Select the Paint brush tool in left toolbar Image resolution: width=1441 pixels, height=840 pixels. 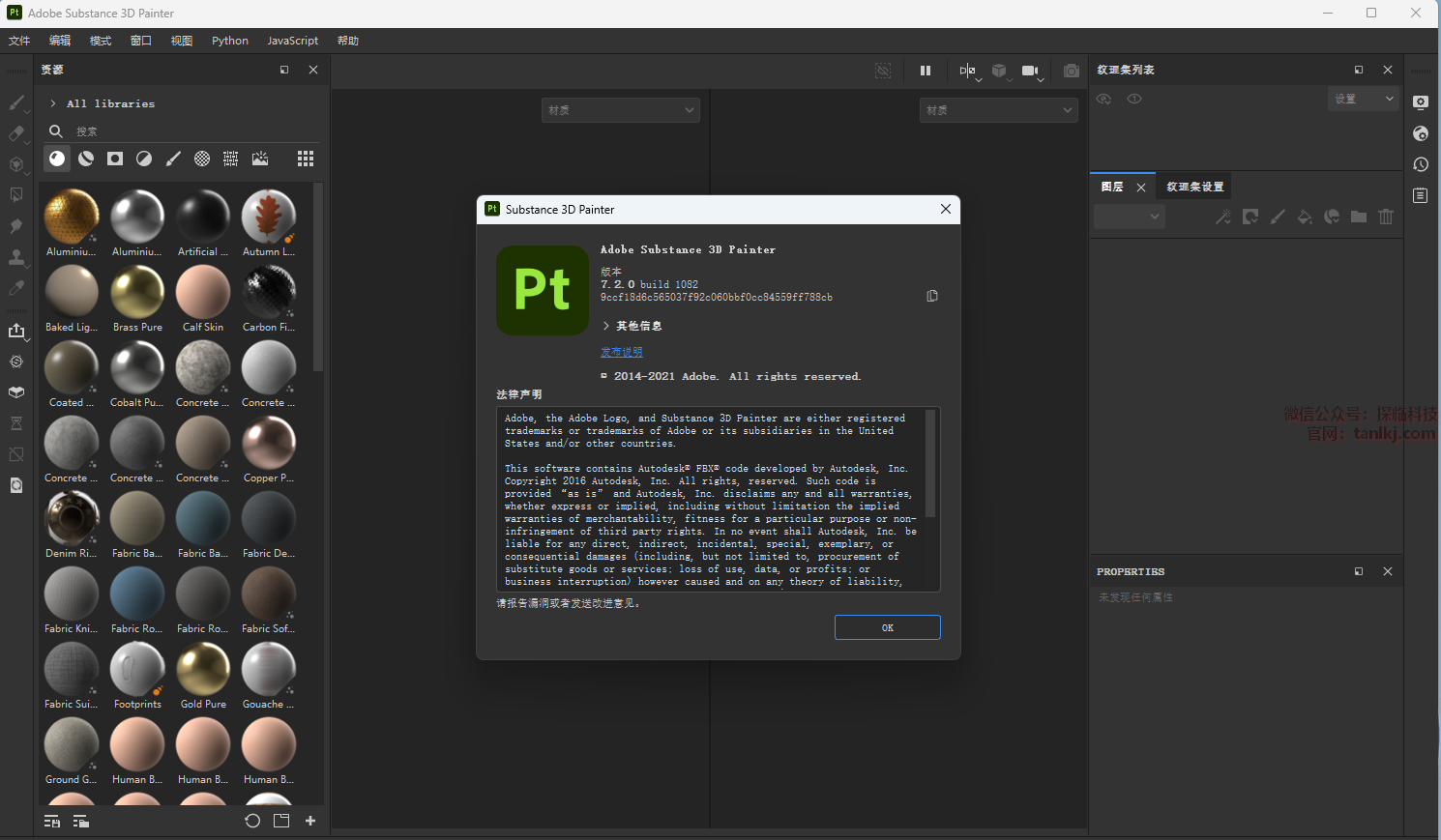16,102
